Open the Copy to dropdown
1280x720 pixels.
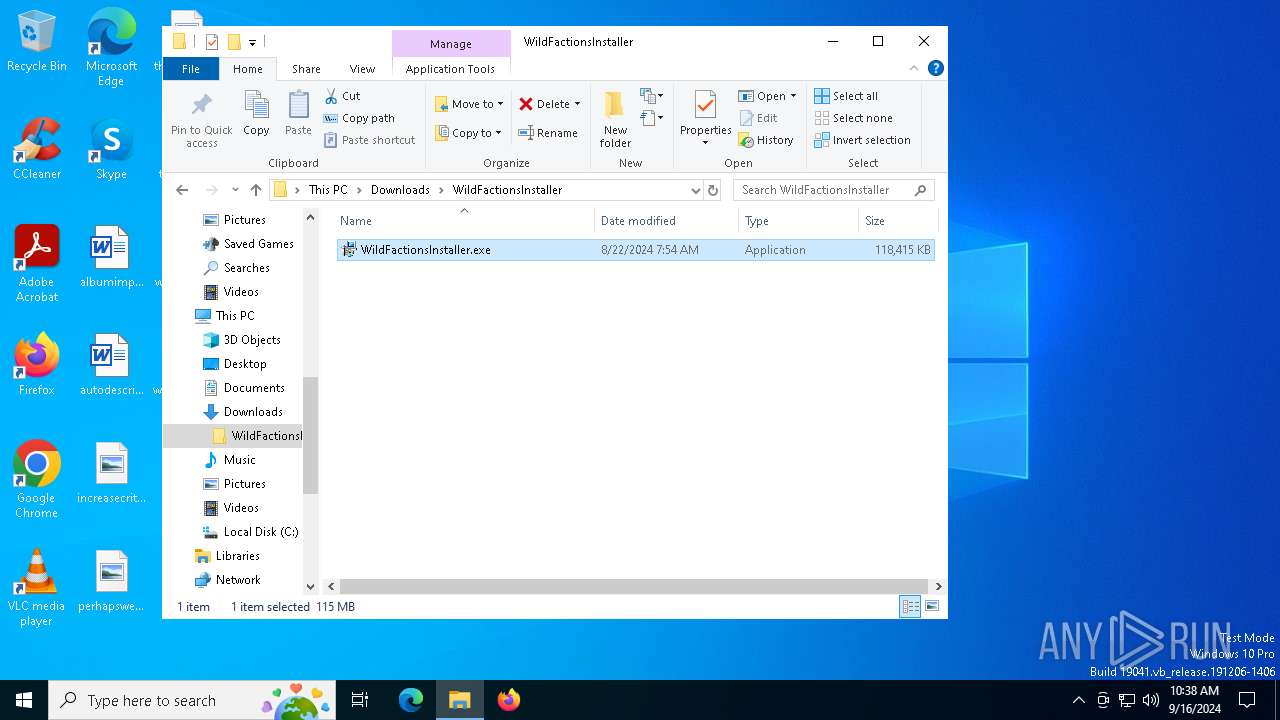click(469, 133)
